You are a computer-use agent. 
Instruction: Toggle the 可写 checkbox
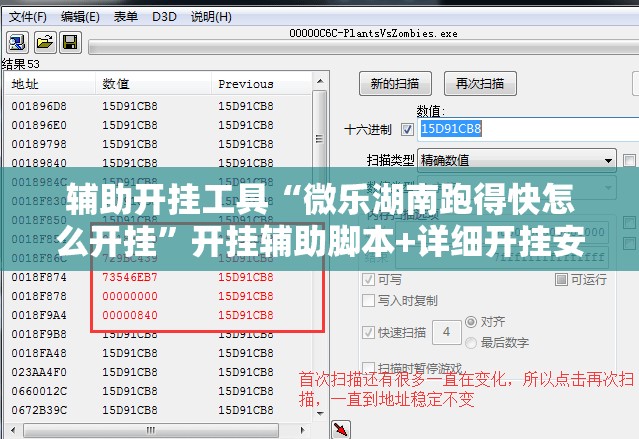pos(368,280)
